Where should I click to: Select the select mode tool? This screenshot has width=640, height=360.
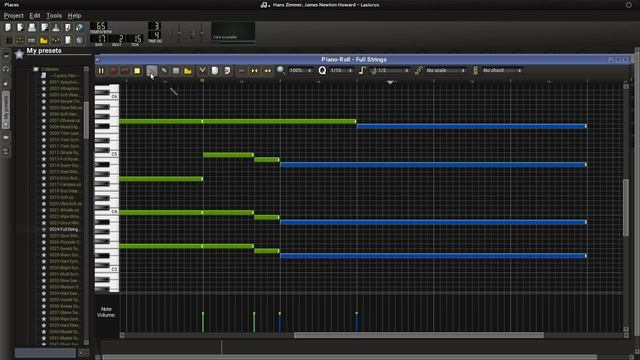click(176, 71)
